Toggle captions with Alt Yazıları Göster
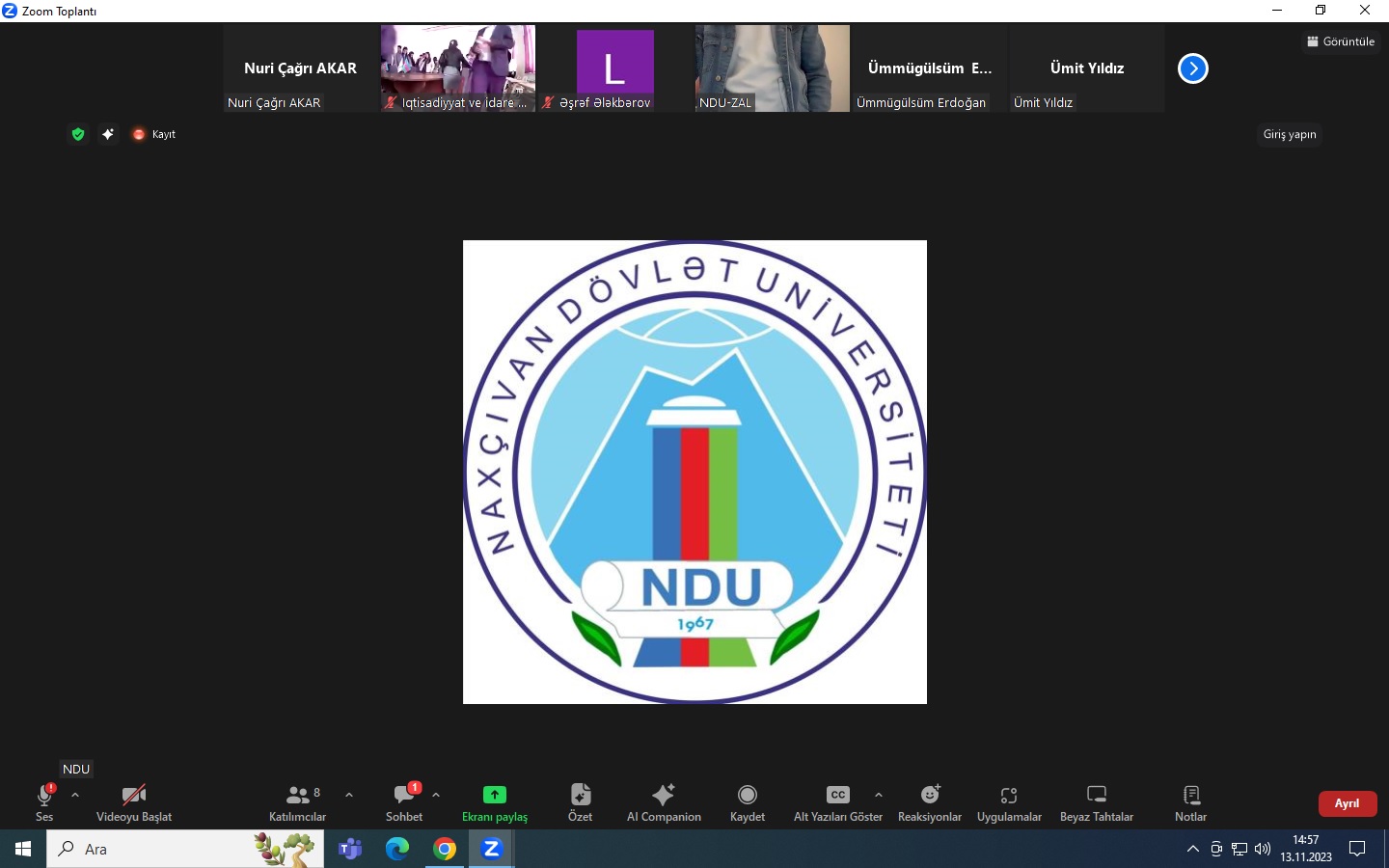 point(838,802)
